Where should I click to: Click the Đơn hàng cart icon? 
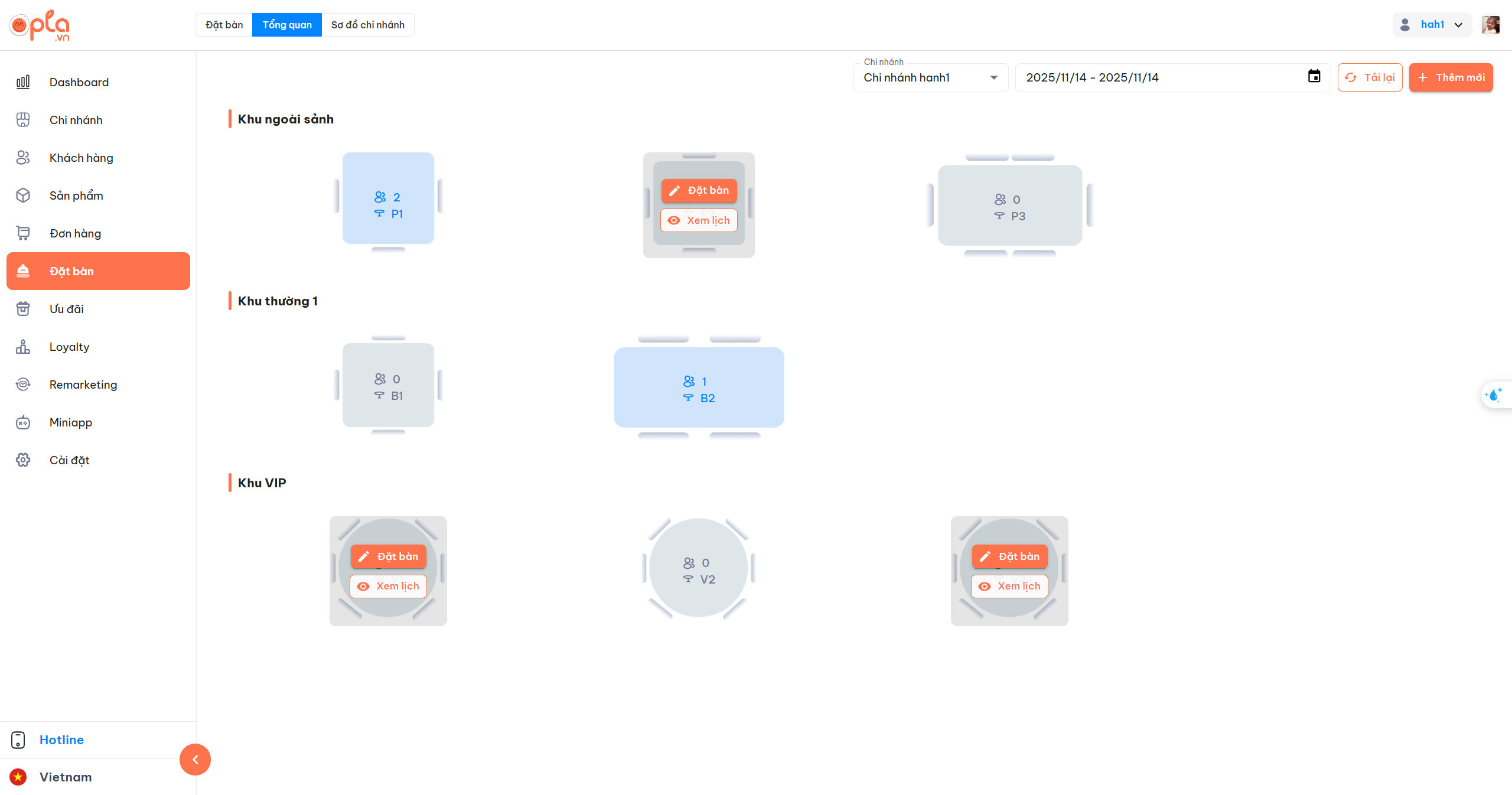23,233
